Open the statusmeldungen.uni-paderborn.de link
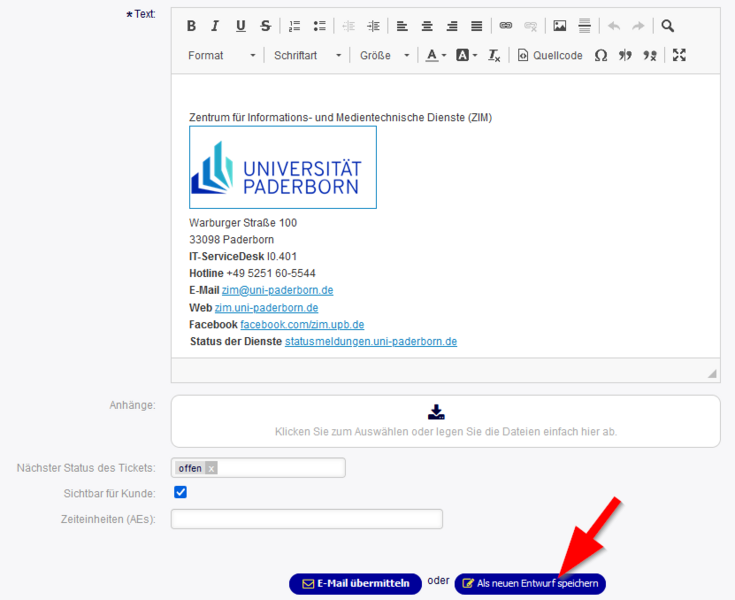Screen dimensions: 735x600 point(371,341)
